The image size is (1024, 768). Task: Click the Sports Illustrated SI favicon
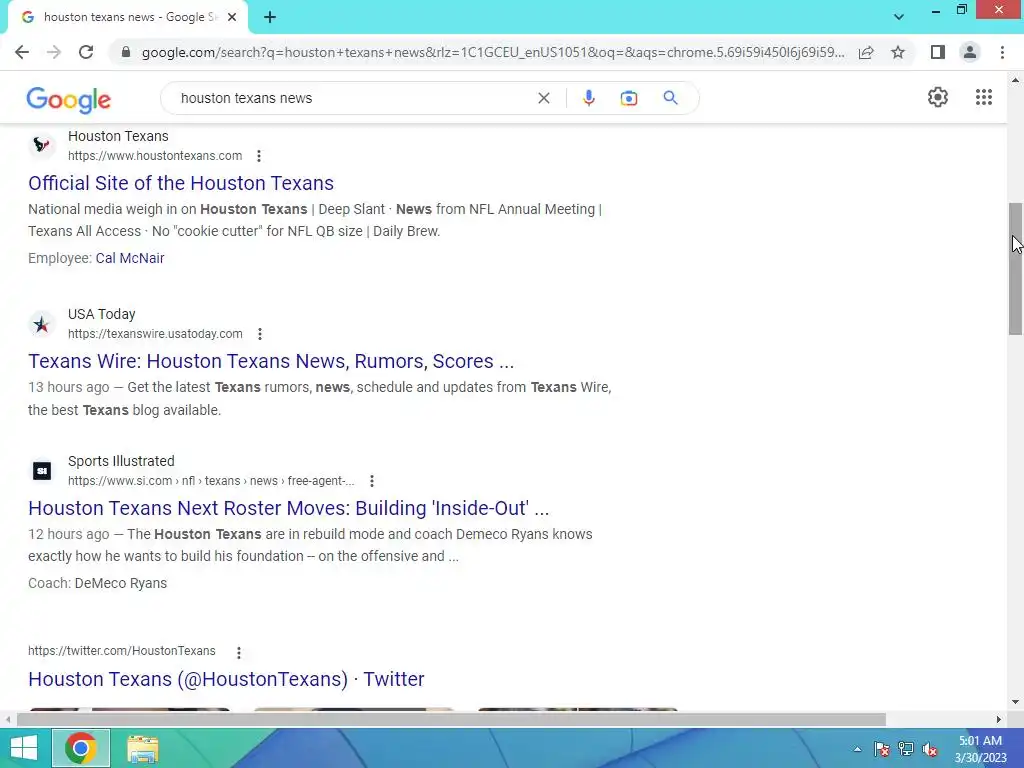coord(42,470)
